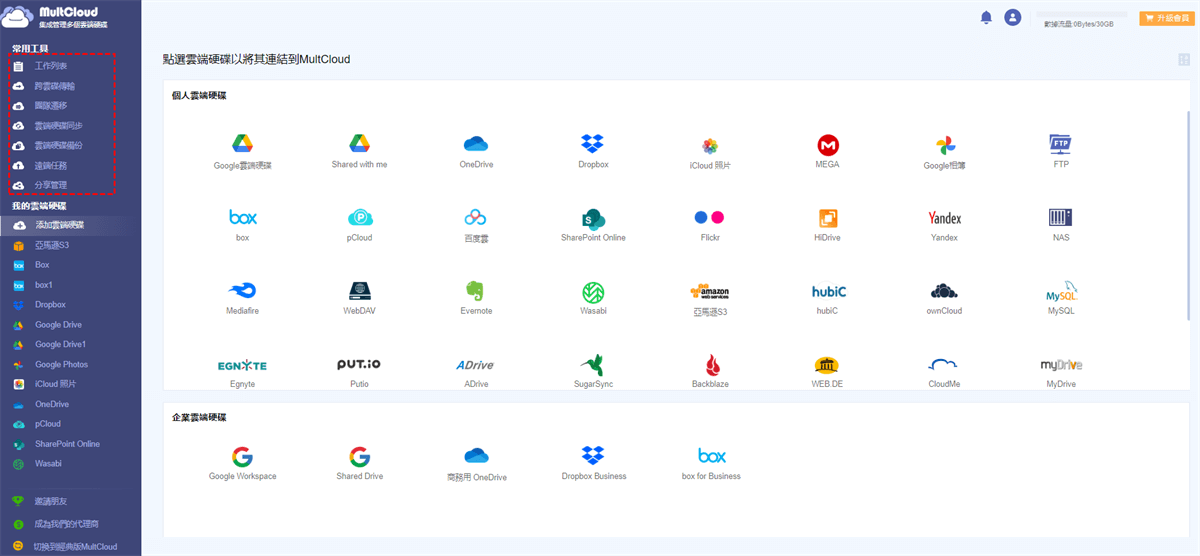
Task: Add Google Drive personal cloud
Action: pyautogui.click(x=242, y=151)
